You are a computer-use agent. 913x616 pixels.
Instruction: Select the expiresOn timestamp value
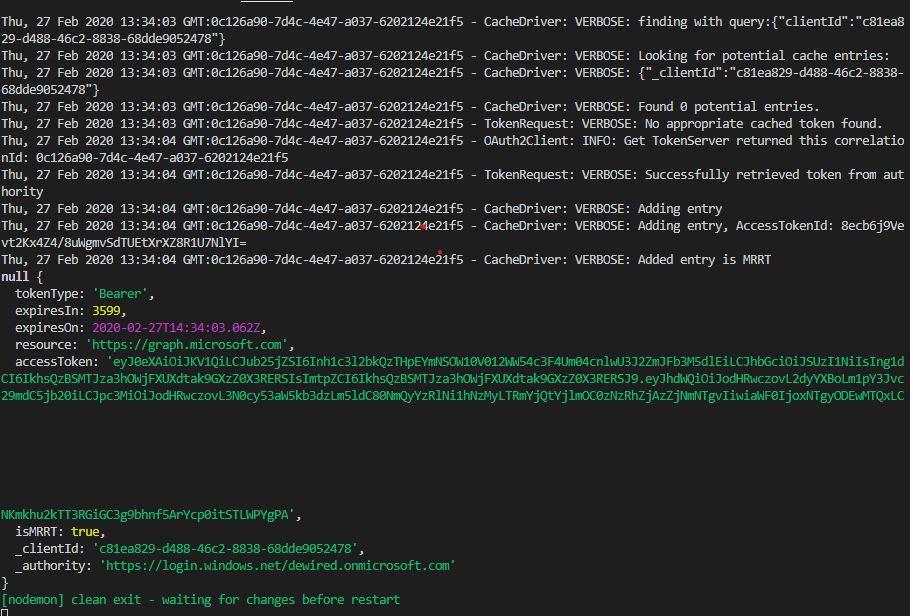[x=179, y=328]
